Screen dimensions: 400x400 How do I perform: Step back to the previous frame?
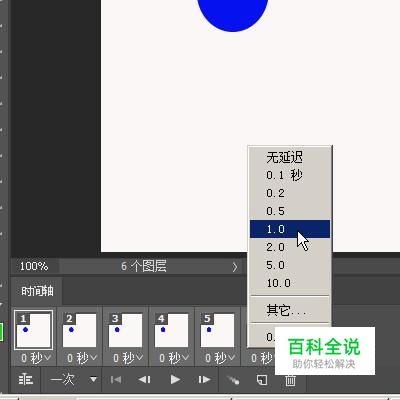coord(145,379)
